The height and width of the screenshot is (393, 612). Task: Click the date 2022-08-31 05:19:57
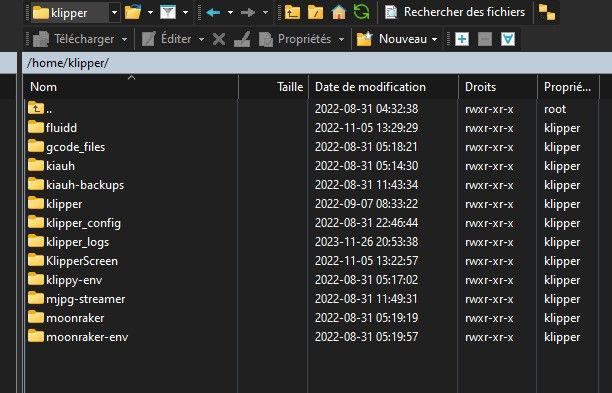(x=366, y=337)
